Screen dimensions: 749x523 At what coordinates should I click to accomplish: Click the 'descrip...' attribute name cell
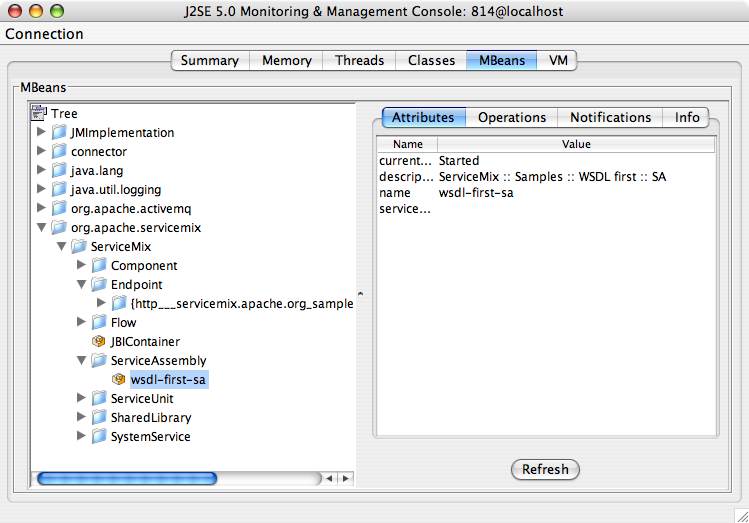click(x=407, y=177)
